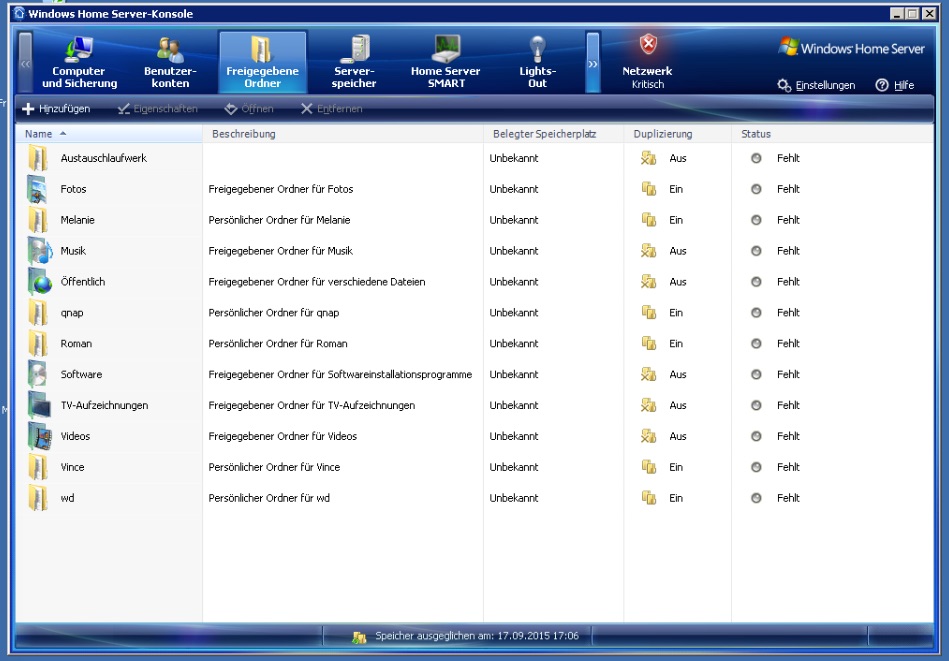Select the Vince folder icon
The width and height of the screenshot is (949, 661).
(x=38, y=467)
